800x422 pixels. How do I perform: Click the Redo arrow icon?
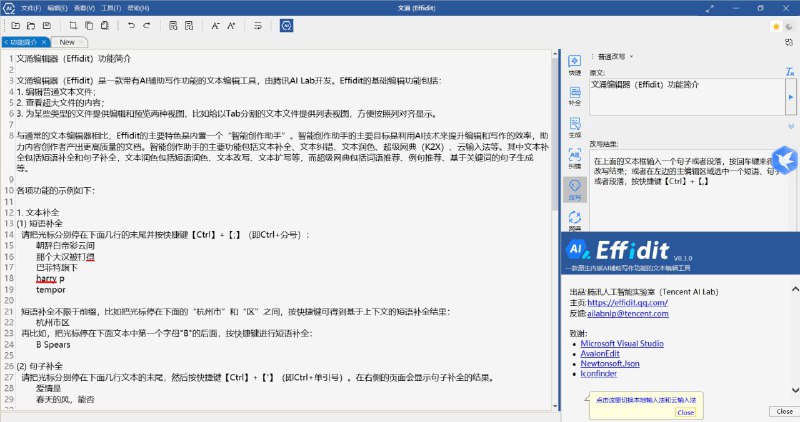coord(146,24)
